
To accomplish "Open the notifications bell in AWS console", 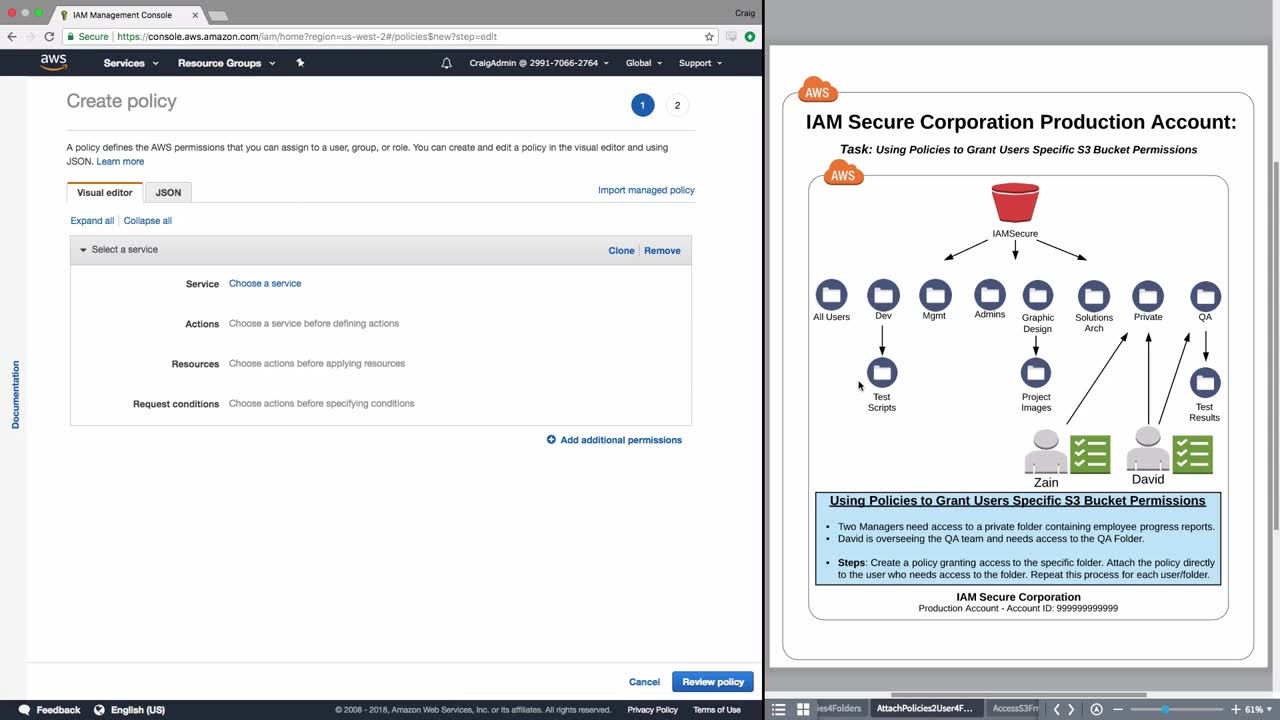I will 446,63.
